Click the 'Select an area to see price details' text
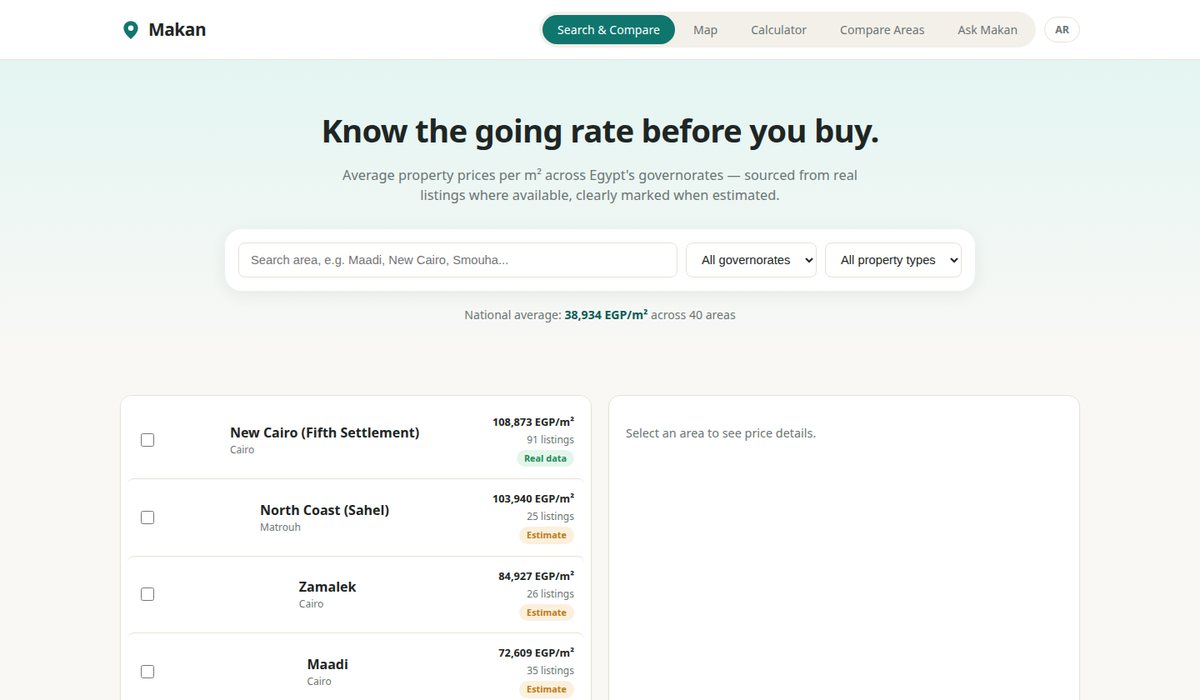The height and width of the screenshot is (700, 1200). click(x=721, y=433)
